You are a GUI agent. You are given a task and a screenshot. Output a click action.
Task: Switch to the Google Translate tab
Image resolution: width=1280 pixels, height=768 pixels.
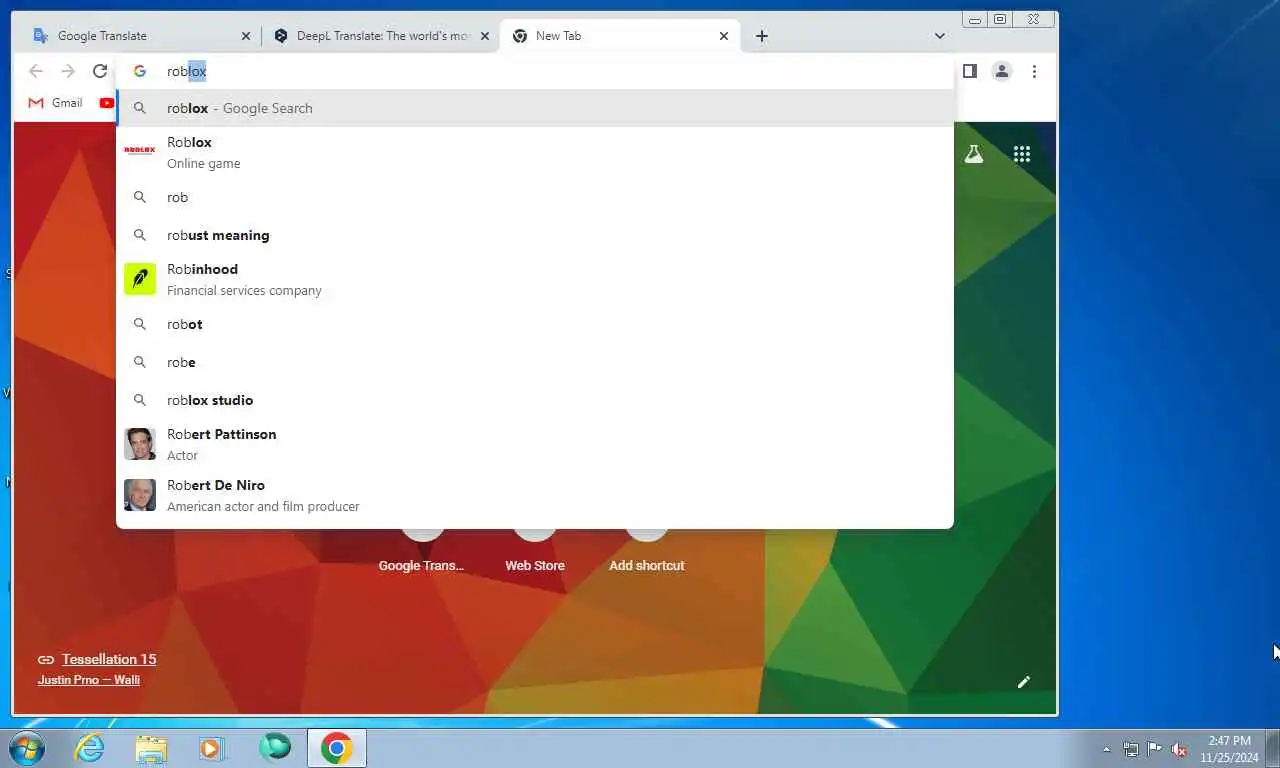point(141,36)
